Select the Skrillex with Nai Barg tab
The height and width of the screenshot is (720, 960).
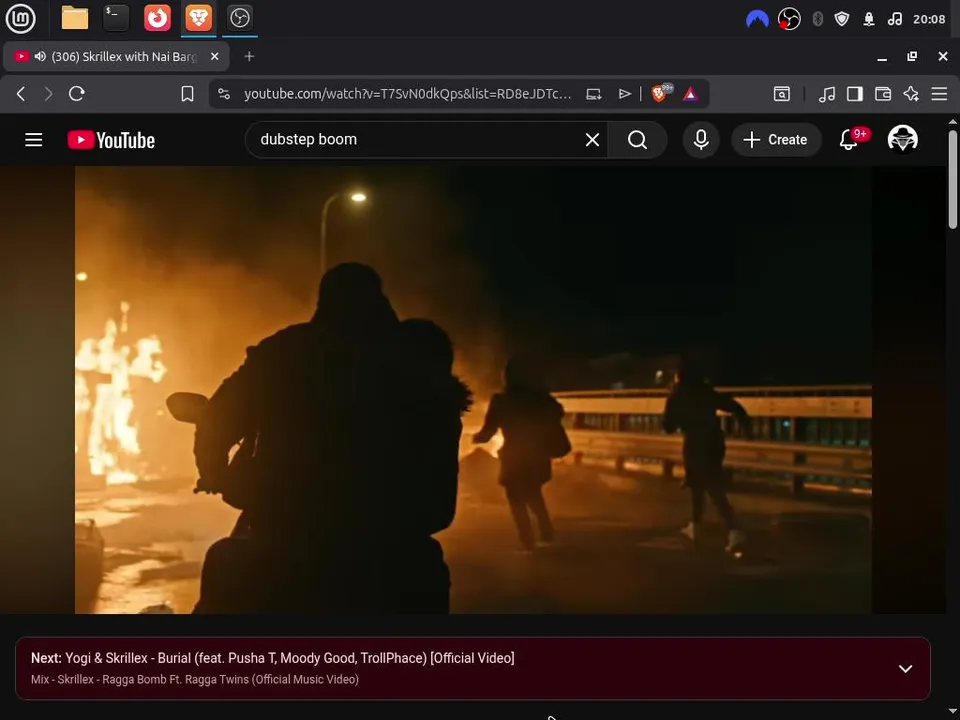[116, 56]
